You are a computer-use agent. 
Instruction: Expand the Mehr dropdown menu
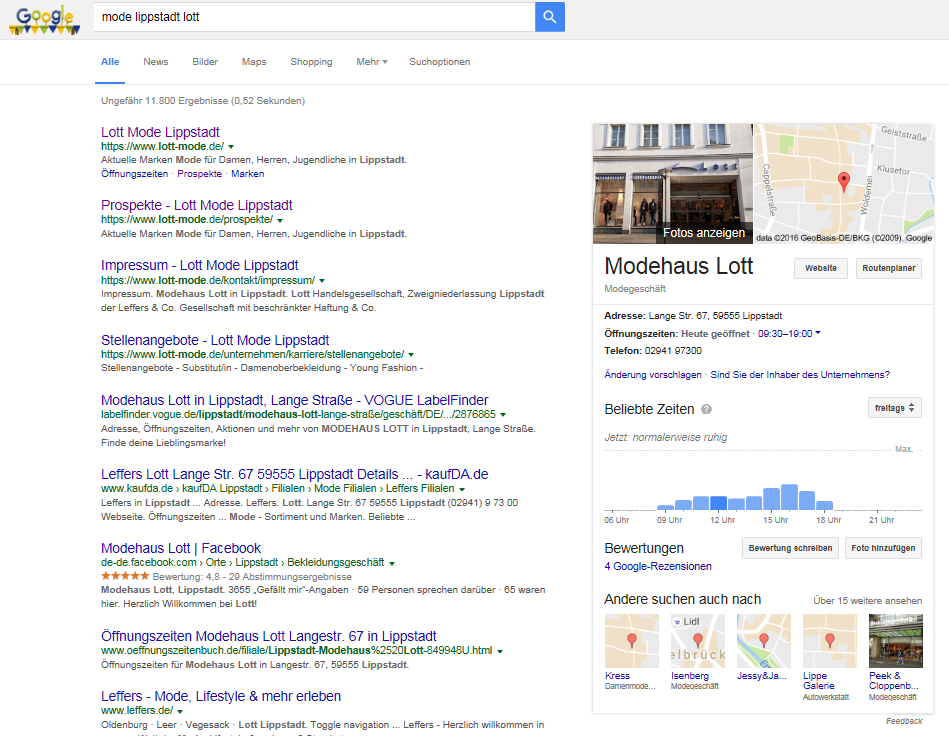372,62
